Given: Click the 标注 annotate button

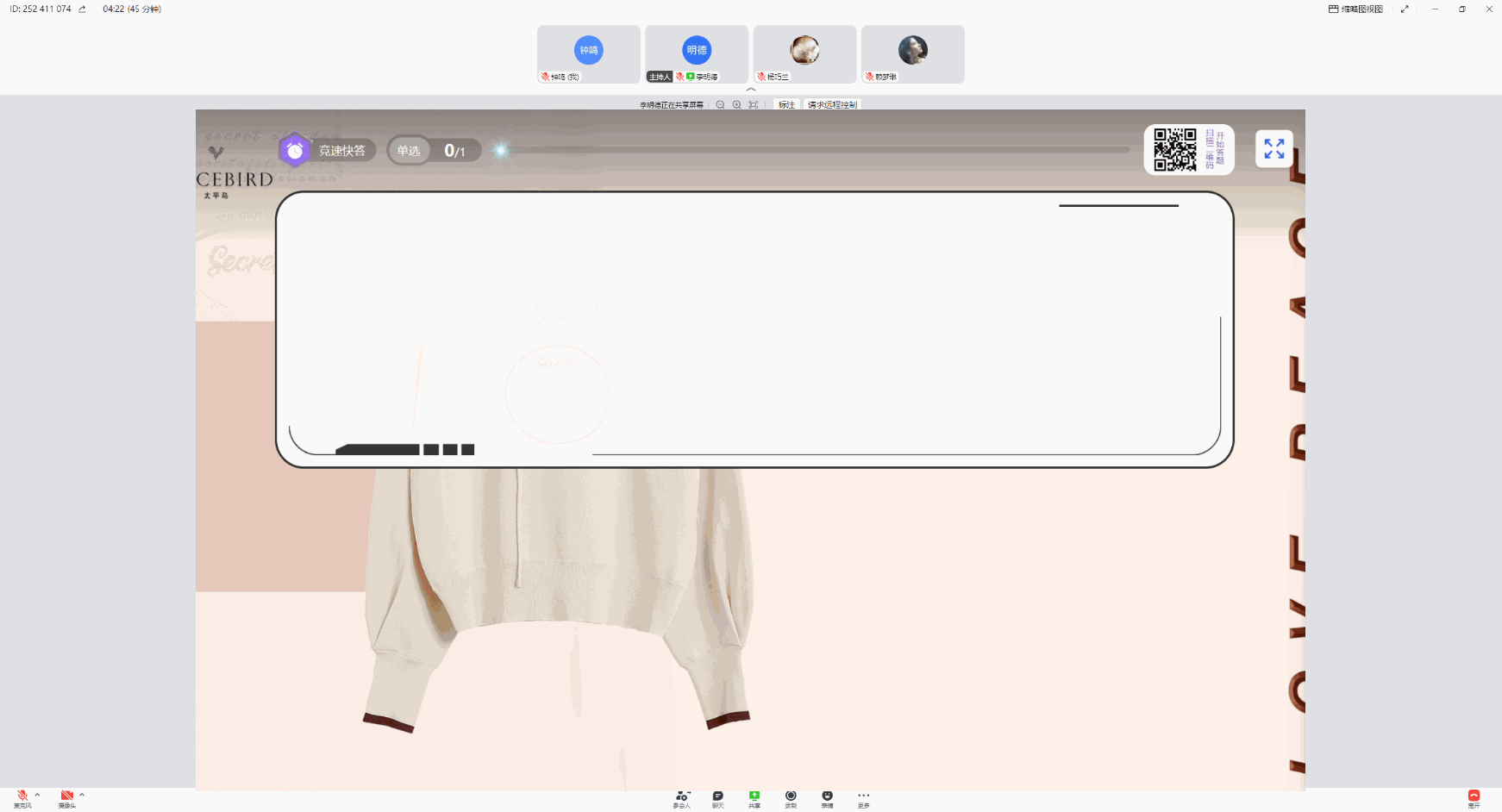Looking at the screenshot, I should pyautogui.click(x=786, y=105).
